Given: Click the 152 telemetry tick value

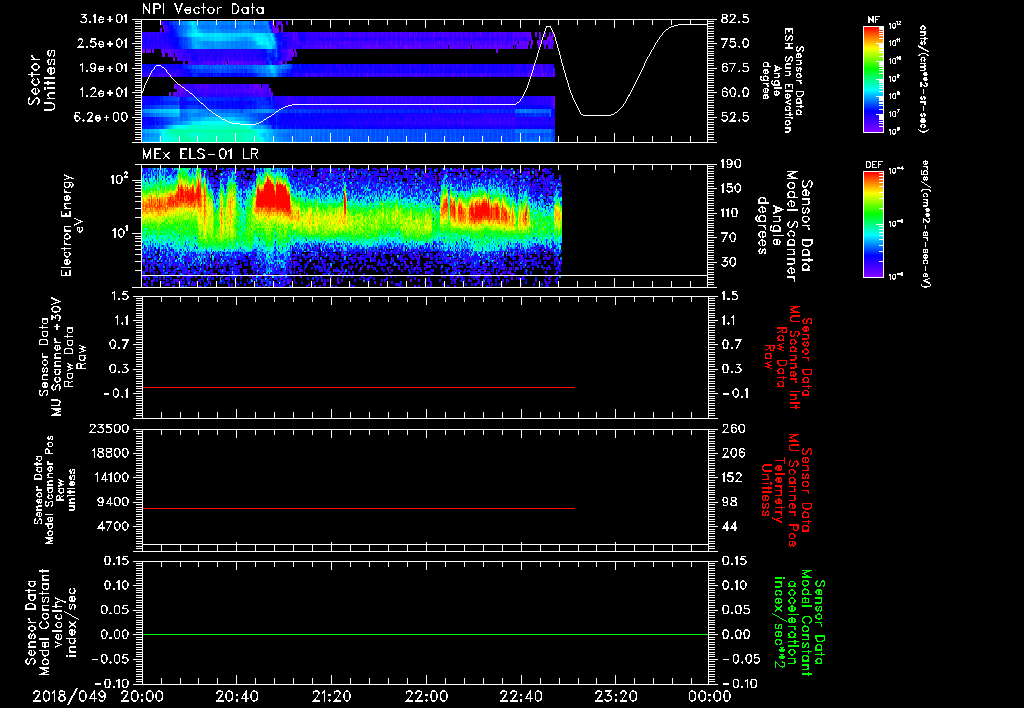Looking at the screenshot, I should point(733,477).
